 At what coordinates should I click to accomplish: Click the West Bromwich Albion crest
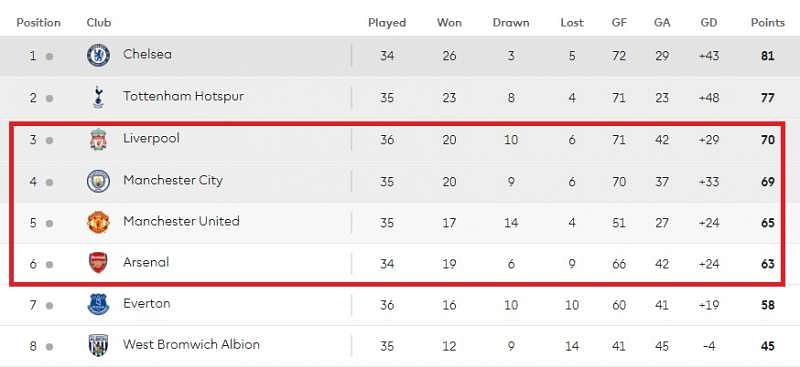point(98,346)
